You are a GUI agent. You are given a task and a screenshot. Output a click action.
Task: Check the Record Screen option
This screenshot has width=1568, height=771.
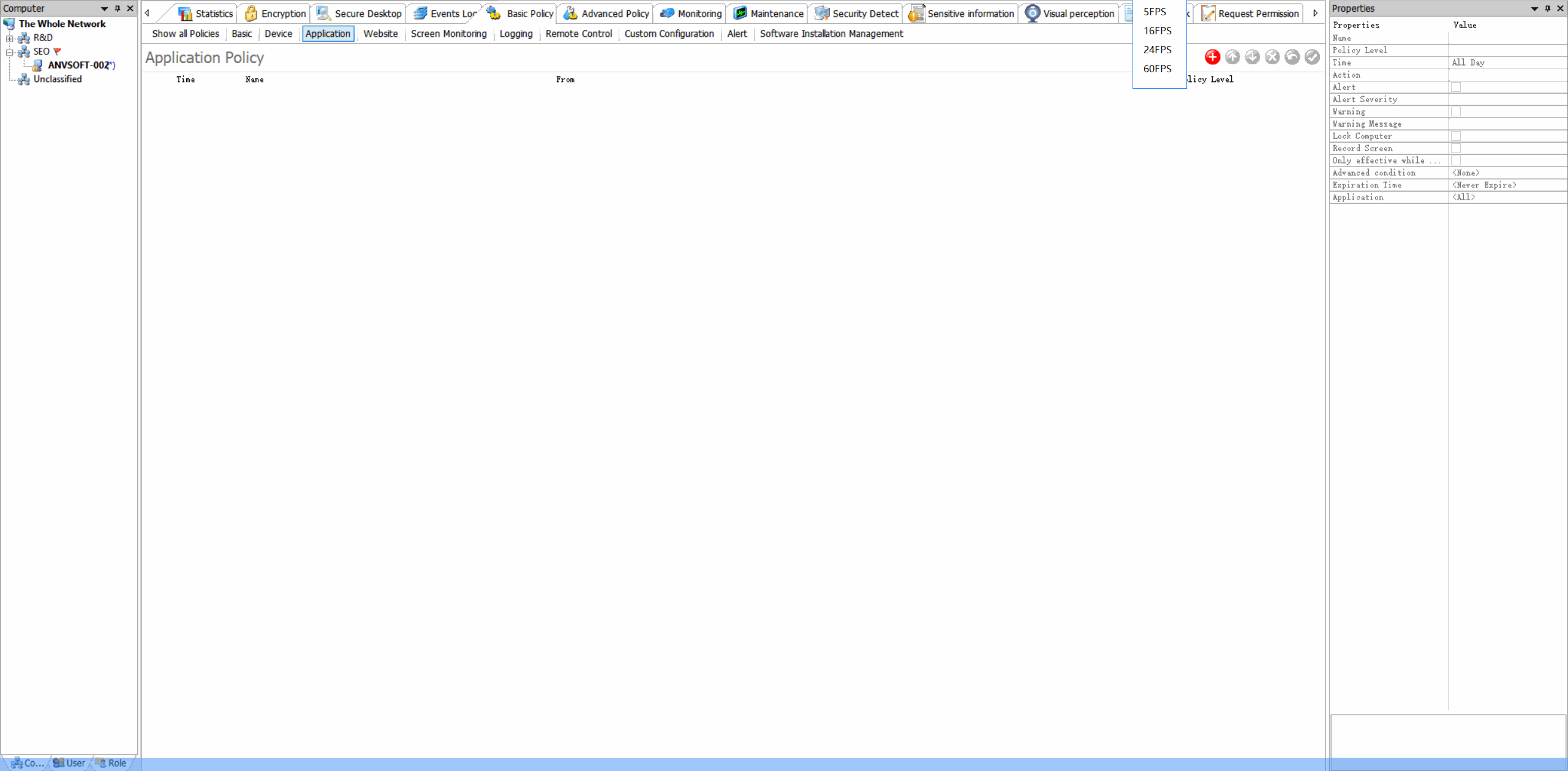click(1455, 148)
